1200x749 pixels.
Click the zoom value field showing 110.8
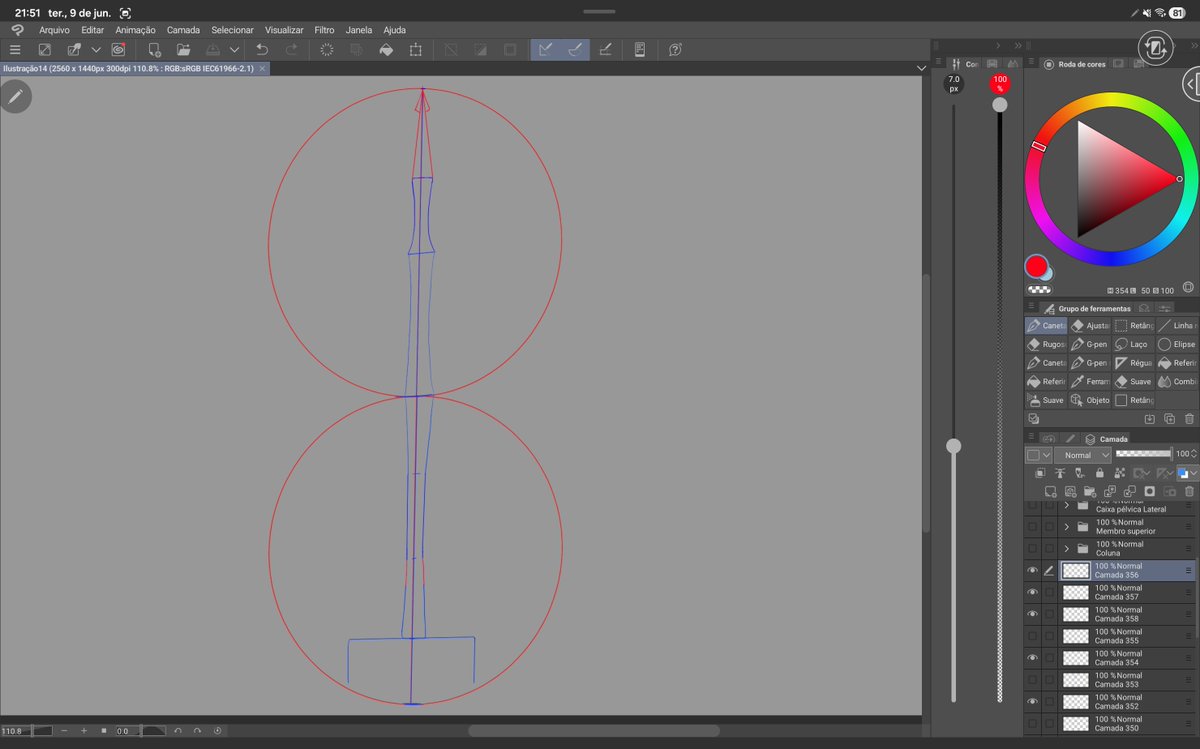point(26,731)
